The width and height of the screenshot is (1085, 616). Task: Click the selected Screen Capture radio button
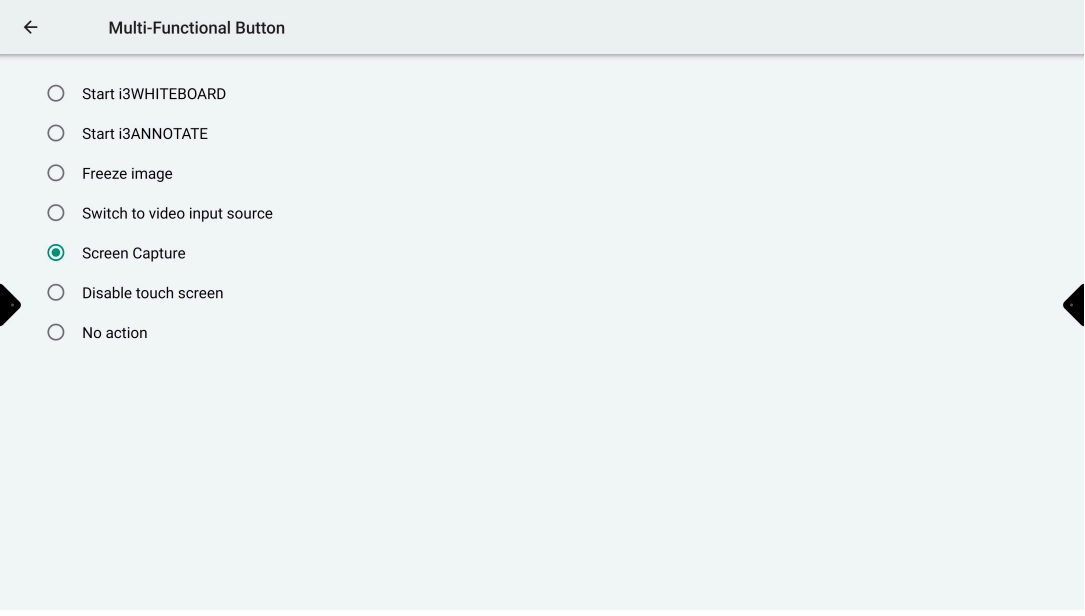(x=56, y=253)
